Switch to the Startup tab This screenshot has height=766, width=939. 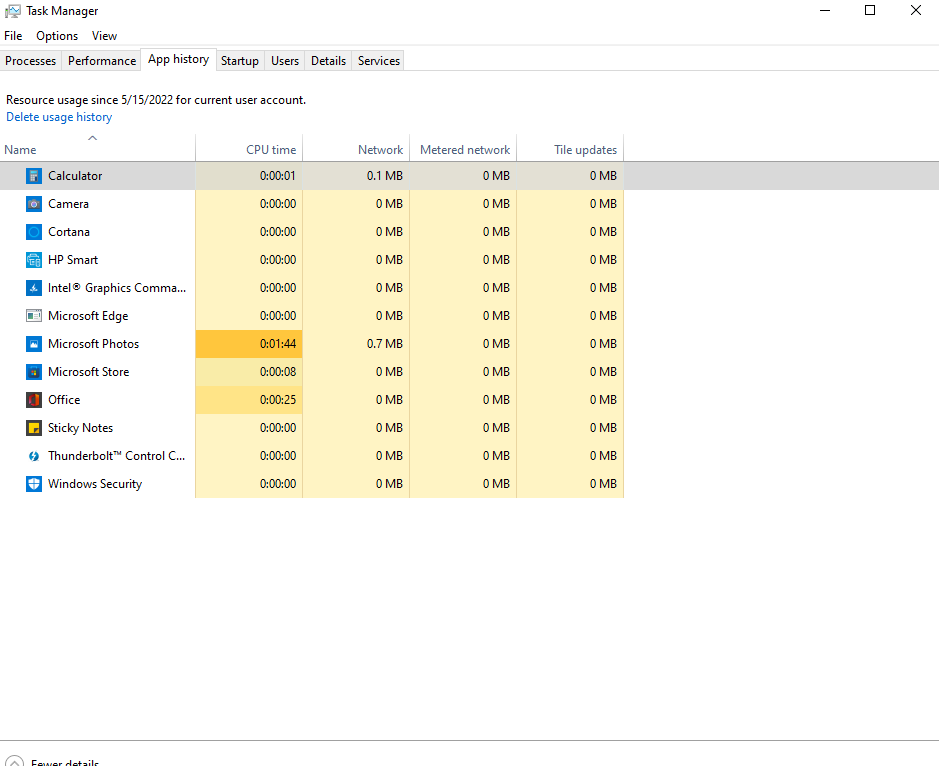click(x=240, y=60)
